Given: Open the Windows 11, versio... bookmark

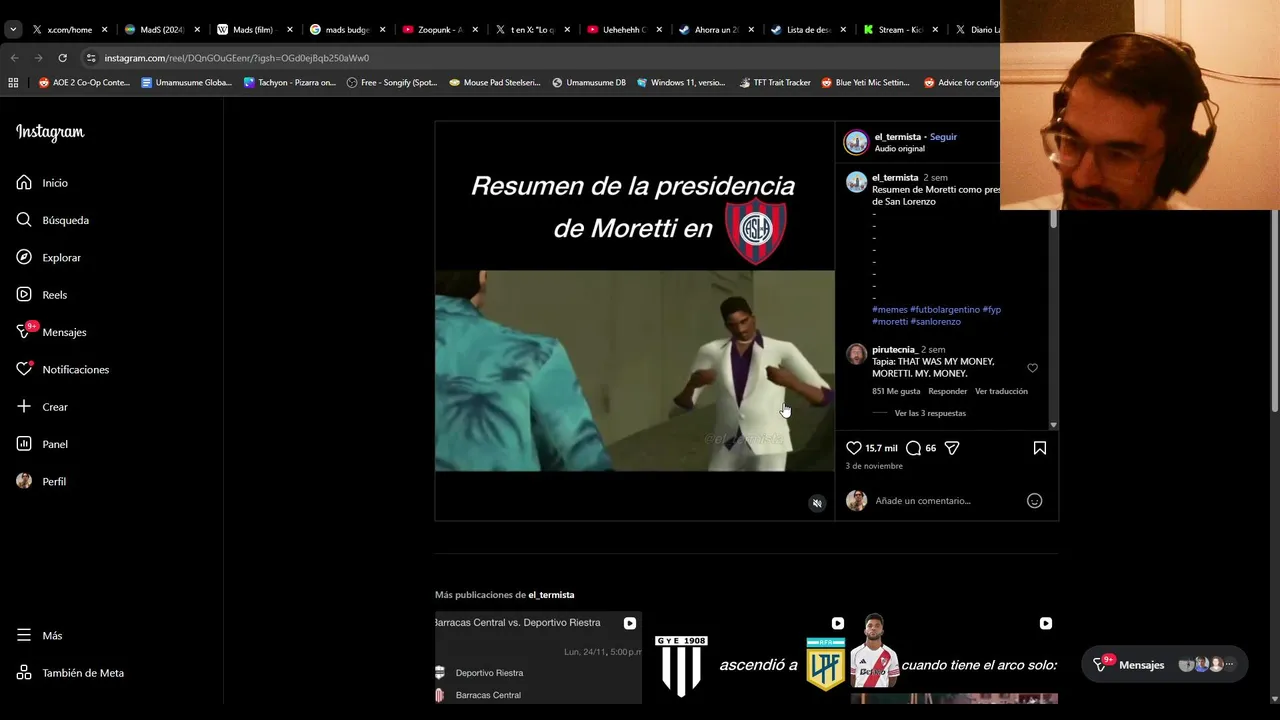Looking at the screenshot, I should 681,83.
